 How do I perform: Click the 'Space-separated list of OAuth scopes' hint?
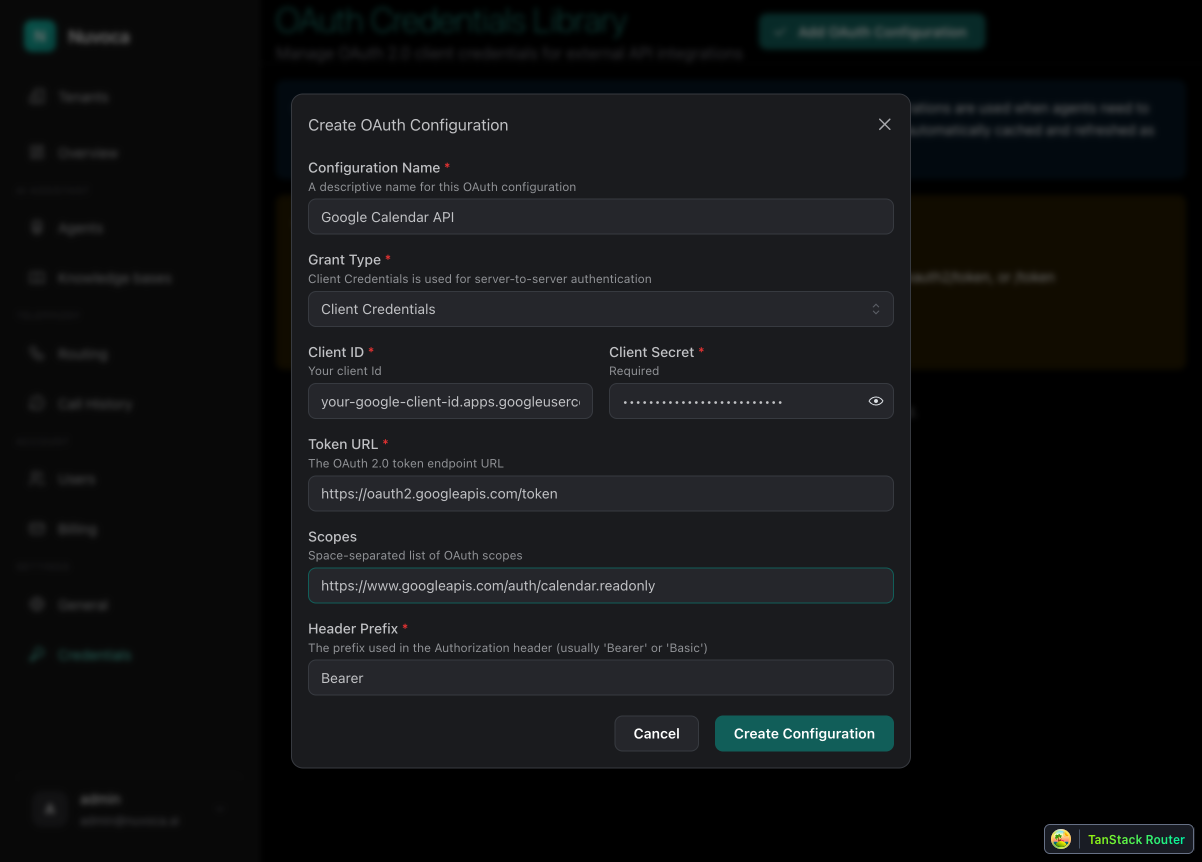point(415,555)
